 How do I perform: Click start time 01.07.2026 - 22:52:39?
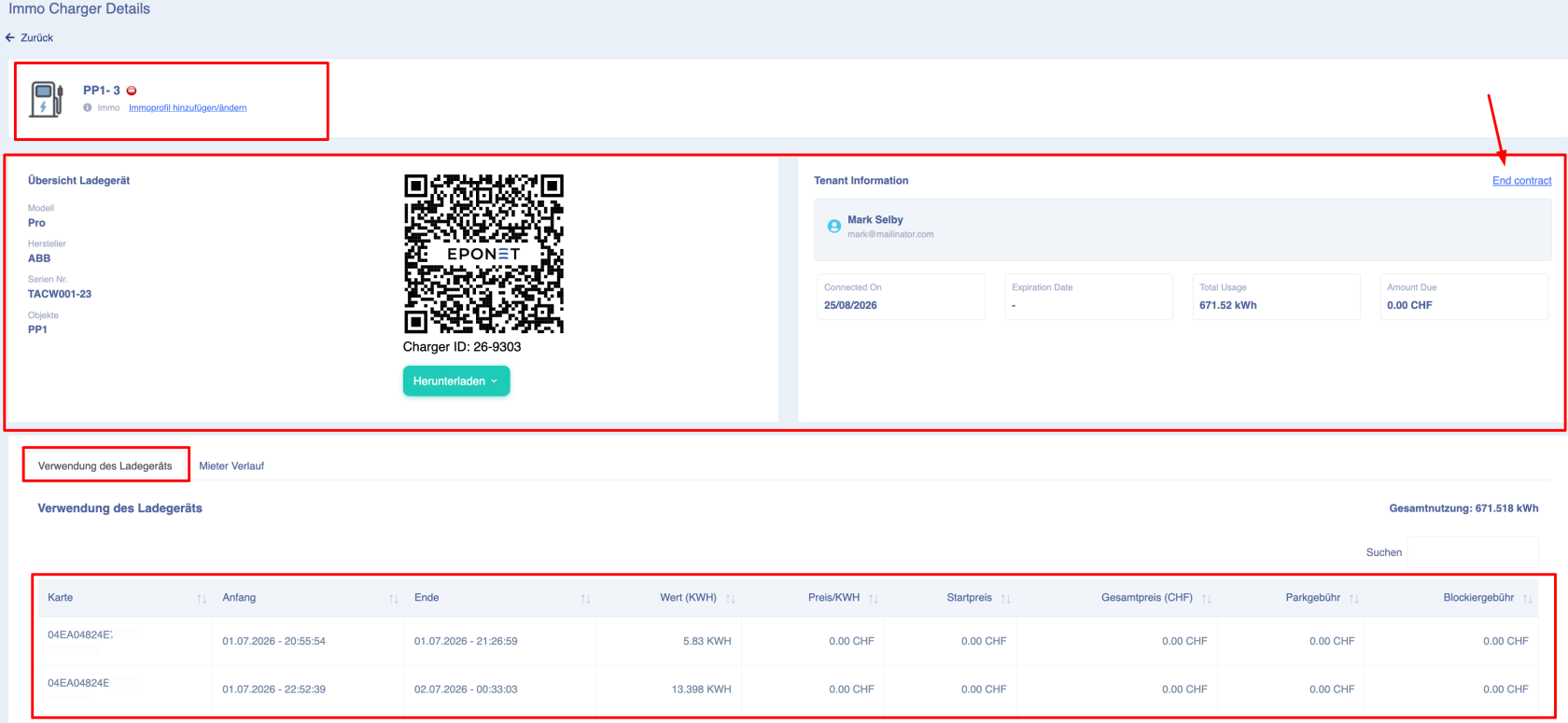point(273,689)
